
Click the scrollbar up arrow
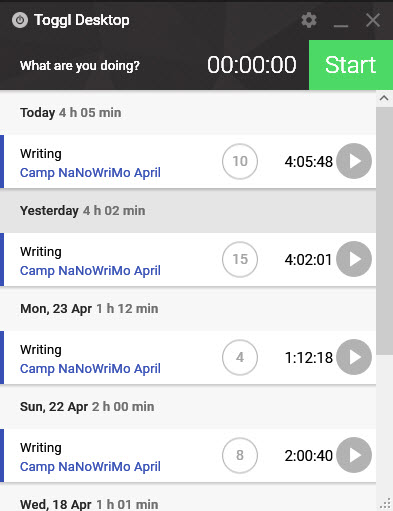pyautogui.click(x=384, y=98)
